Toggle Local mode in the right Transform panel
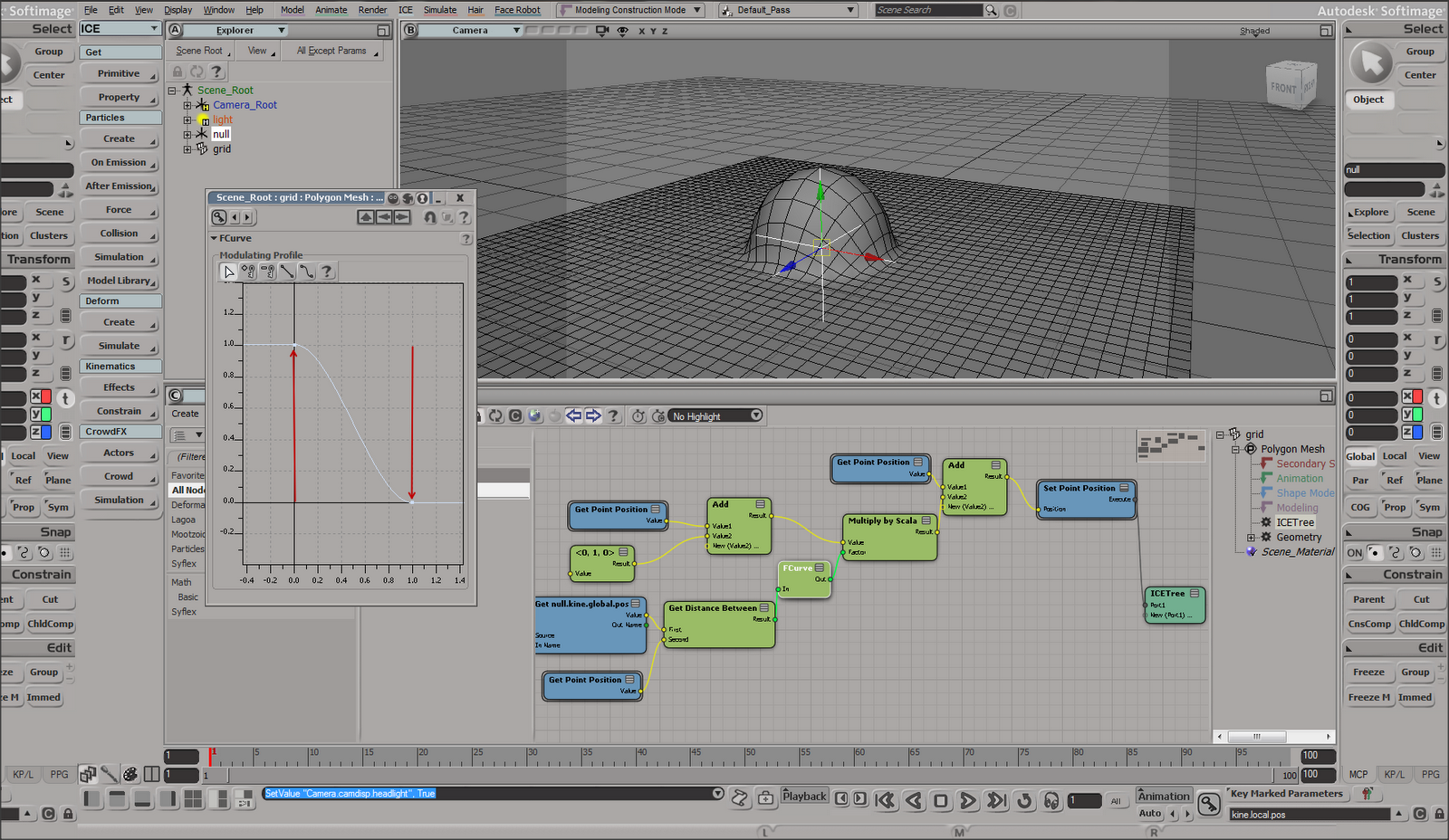This screenshot has height=840, width=1449. point(1395,456)
